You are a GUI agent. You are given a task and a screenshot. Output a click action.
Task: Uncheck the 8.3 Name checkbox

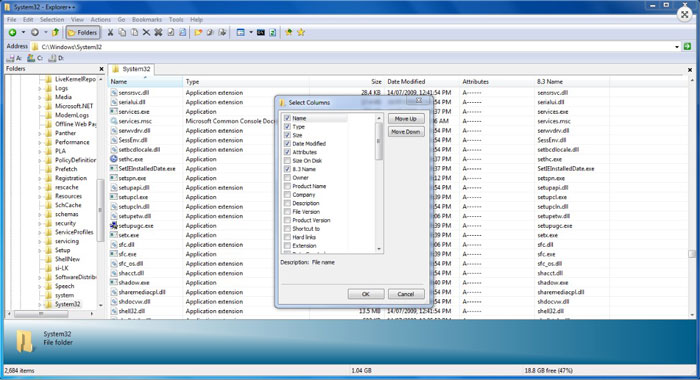coord(287,169)
